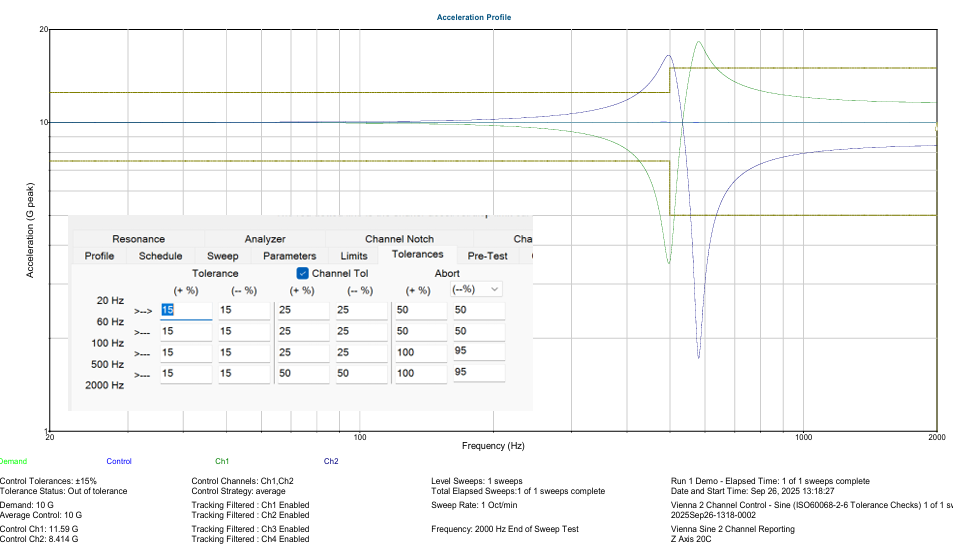Toggle the Channel Tol checkbox
This screenshot has height=546, width=953.
point(303,273)
